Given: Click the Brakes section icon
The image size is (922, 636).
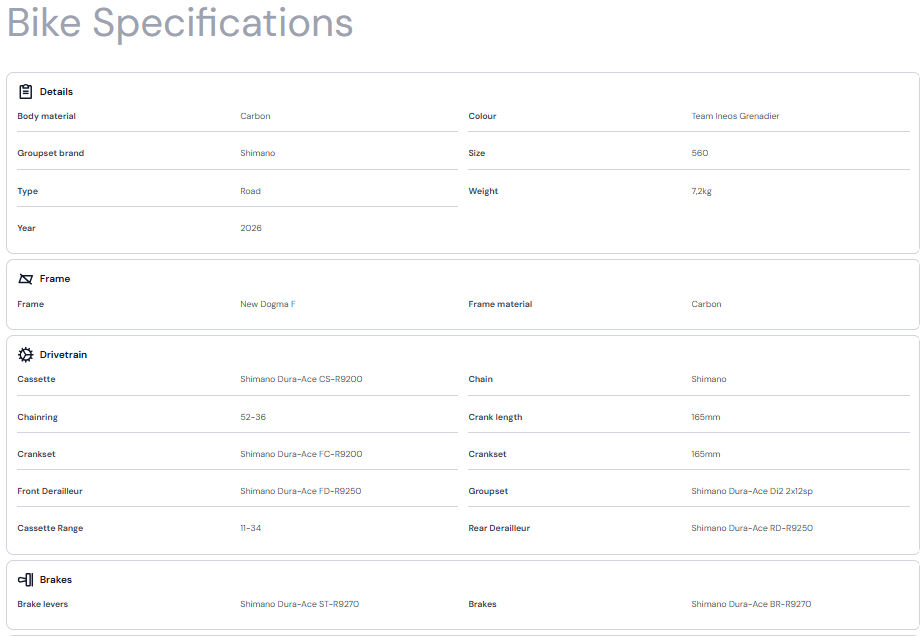Looking at the screenshot, I should click(x=25, y=580).
